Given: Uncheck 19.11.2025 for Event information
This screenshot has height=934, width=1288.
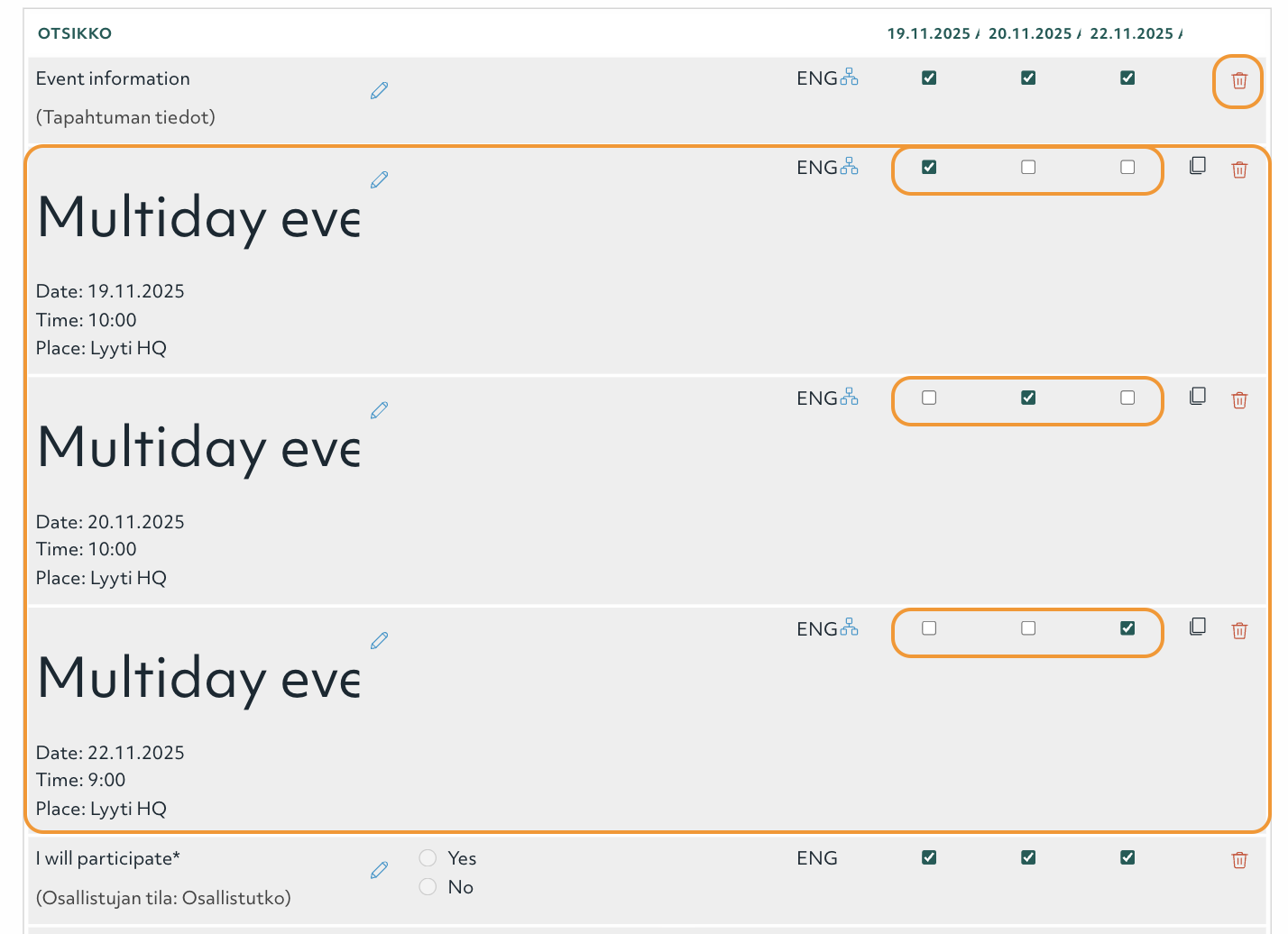Looking at the screenshot, I should click(929, 78).
